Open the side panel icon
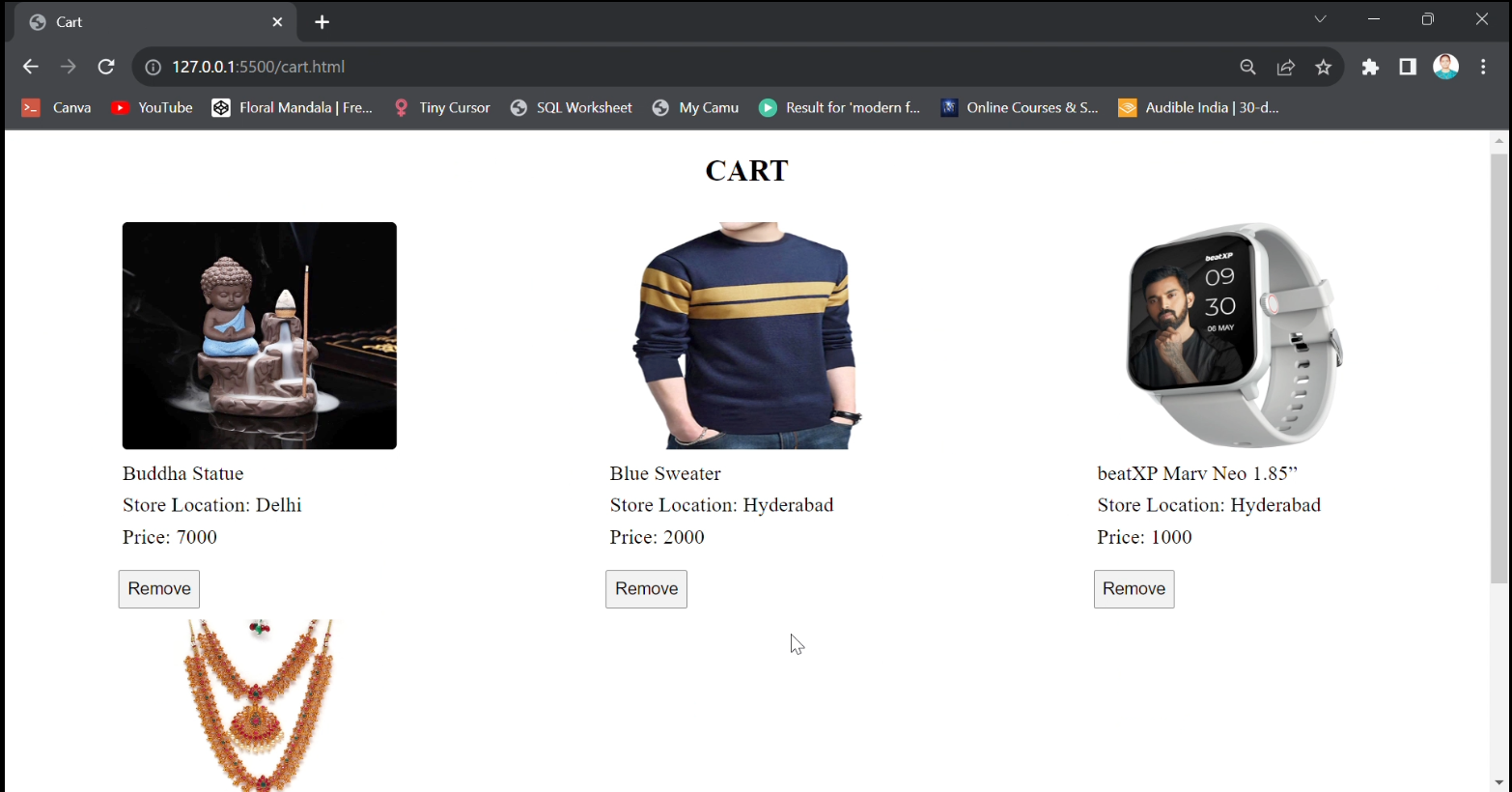The image size is (1512, 792). click(x=1407, y=67)
